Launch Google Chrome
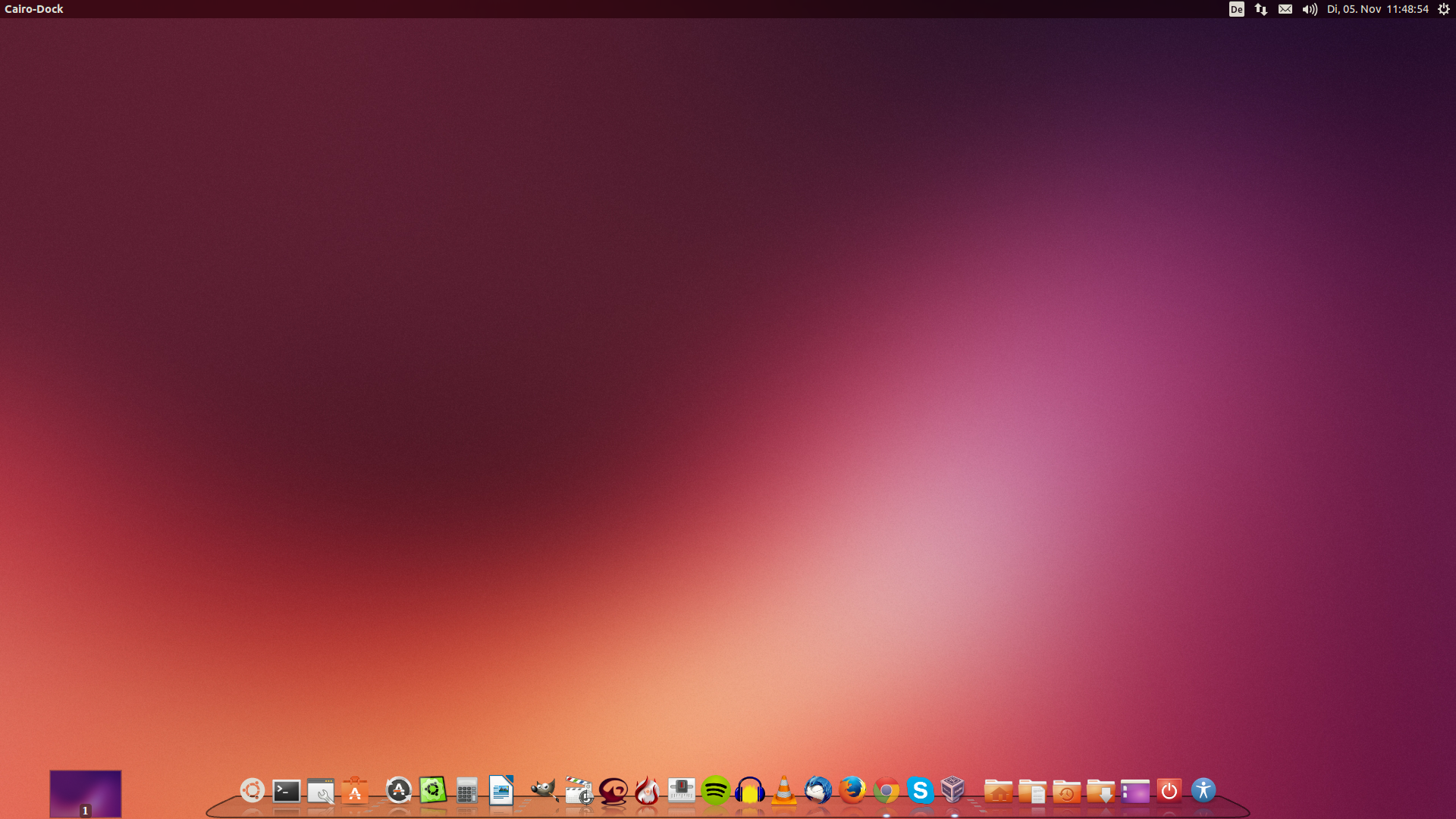This screenshot has width=1456, height=819. pos(886,791)
